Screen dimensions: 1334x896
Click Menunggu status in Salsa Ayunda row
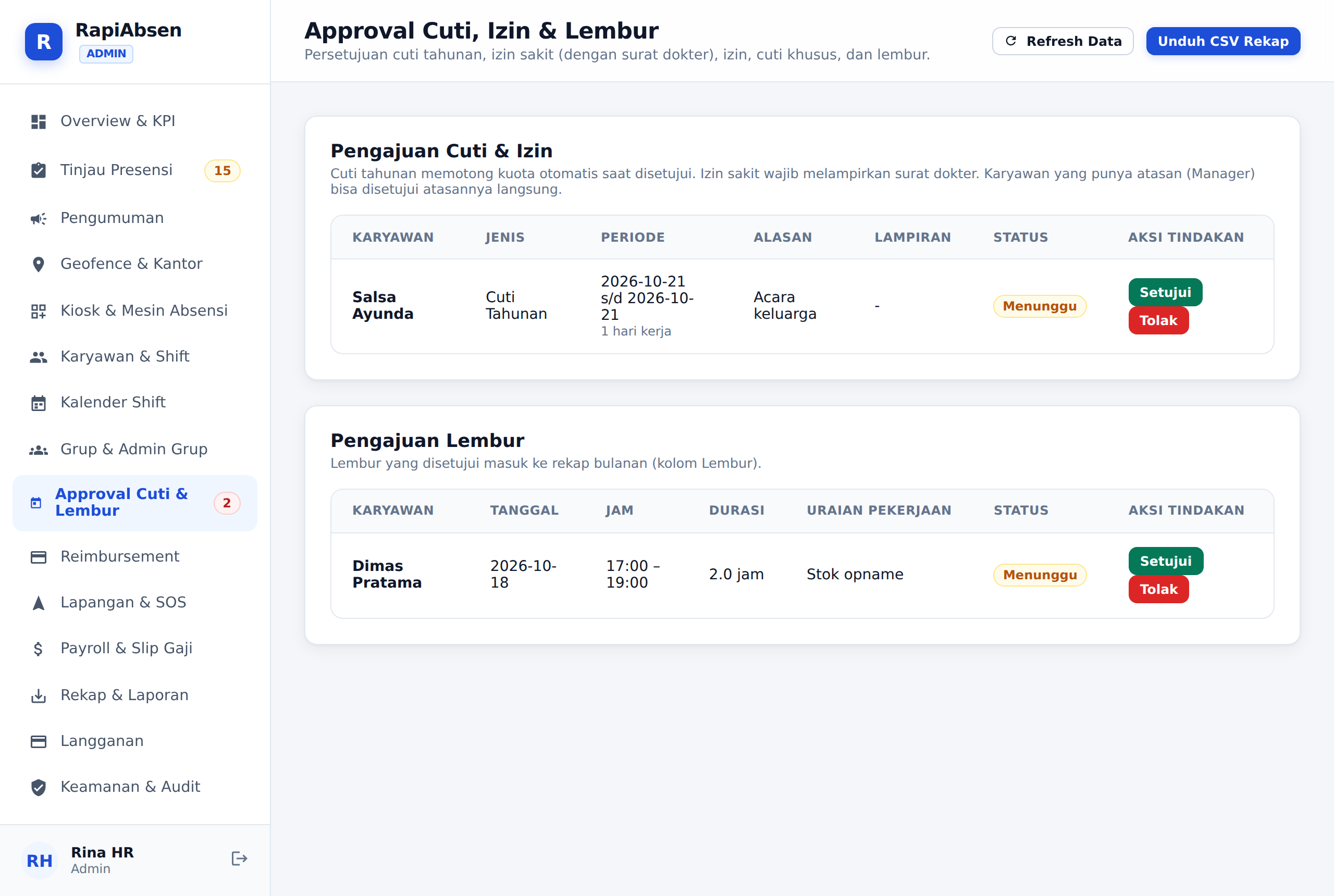[x=1040, y=306]
